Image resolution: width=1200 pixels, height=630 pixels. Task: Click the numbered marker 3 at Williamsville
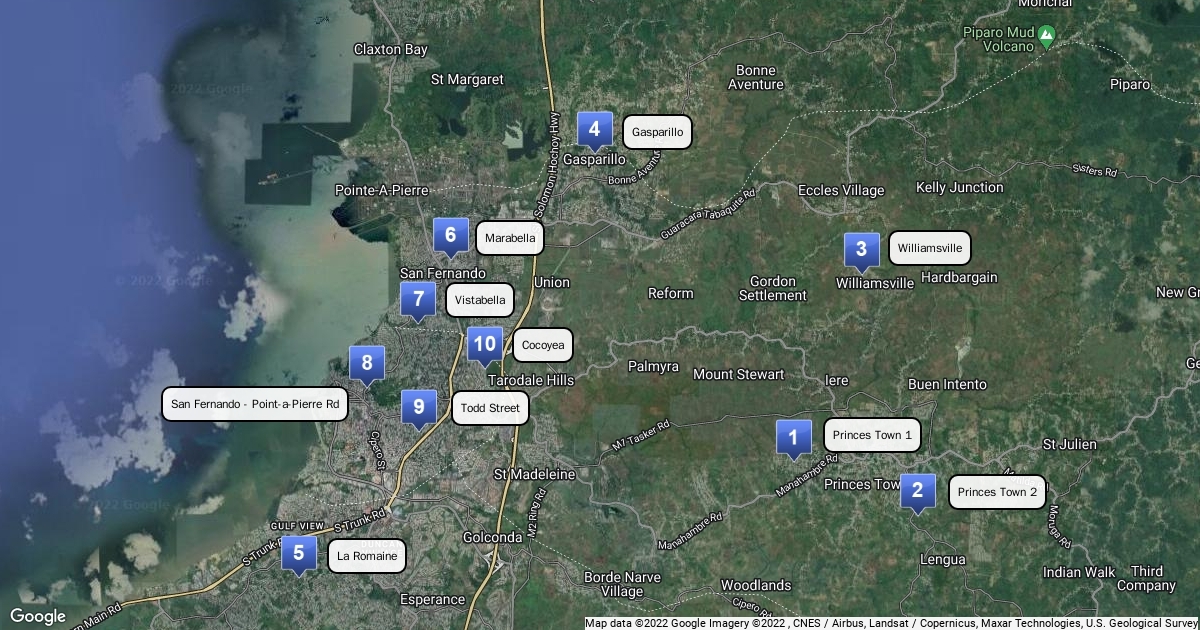click(861, 250)
